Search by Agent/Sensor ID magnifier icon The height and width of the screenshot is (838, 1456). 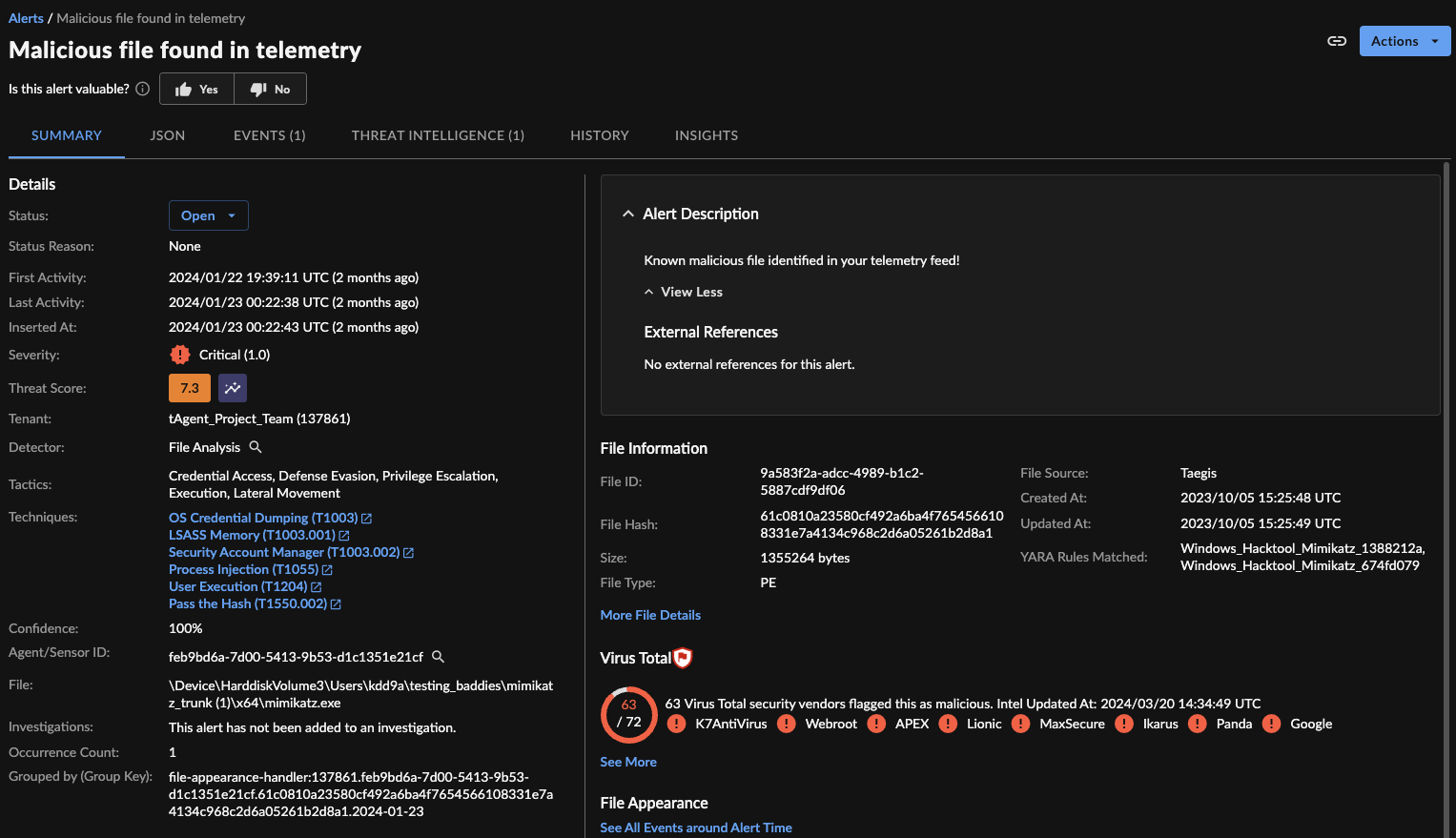tap(439, 657)
